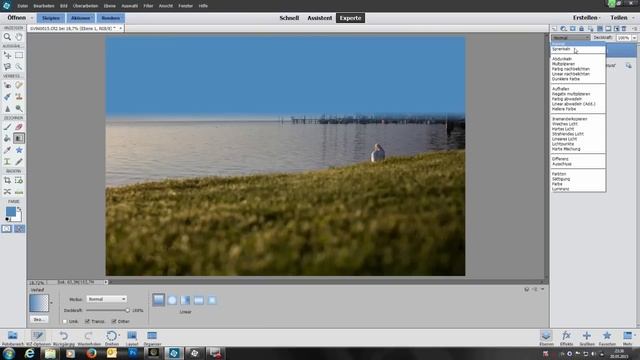Expand the Öffnen dropdown arrow
The width and height of the screenshot is (640, 360).
[32, 18]
